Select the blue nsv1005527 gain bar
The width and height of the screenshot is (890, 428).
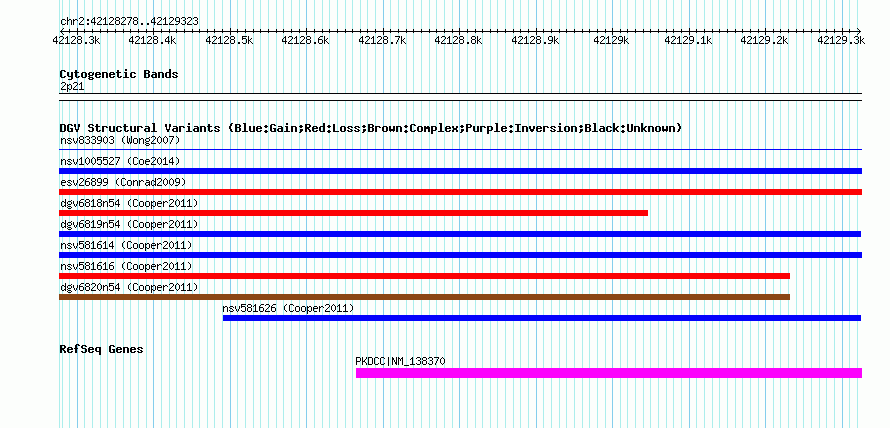coord(460,171)
